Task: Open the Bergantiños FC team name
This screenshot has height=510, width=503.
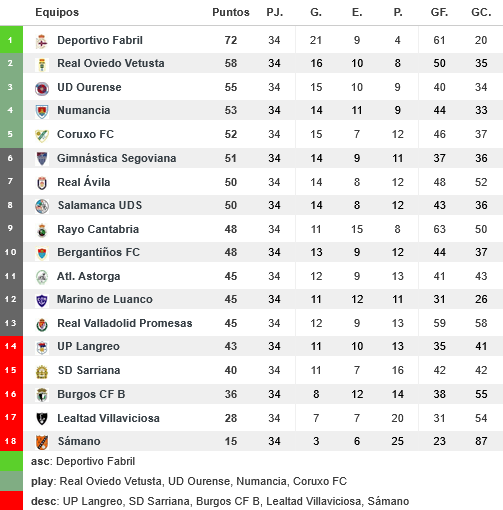Action: pos(98,252)
